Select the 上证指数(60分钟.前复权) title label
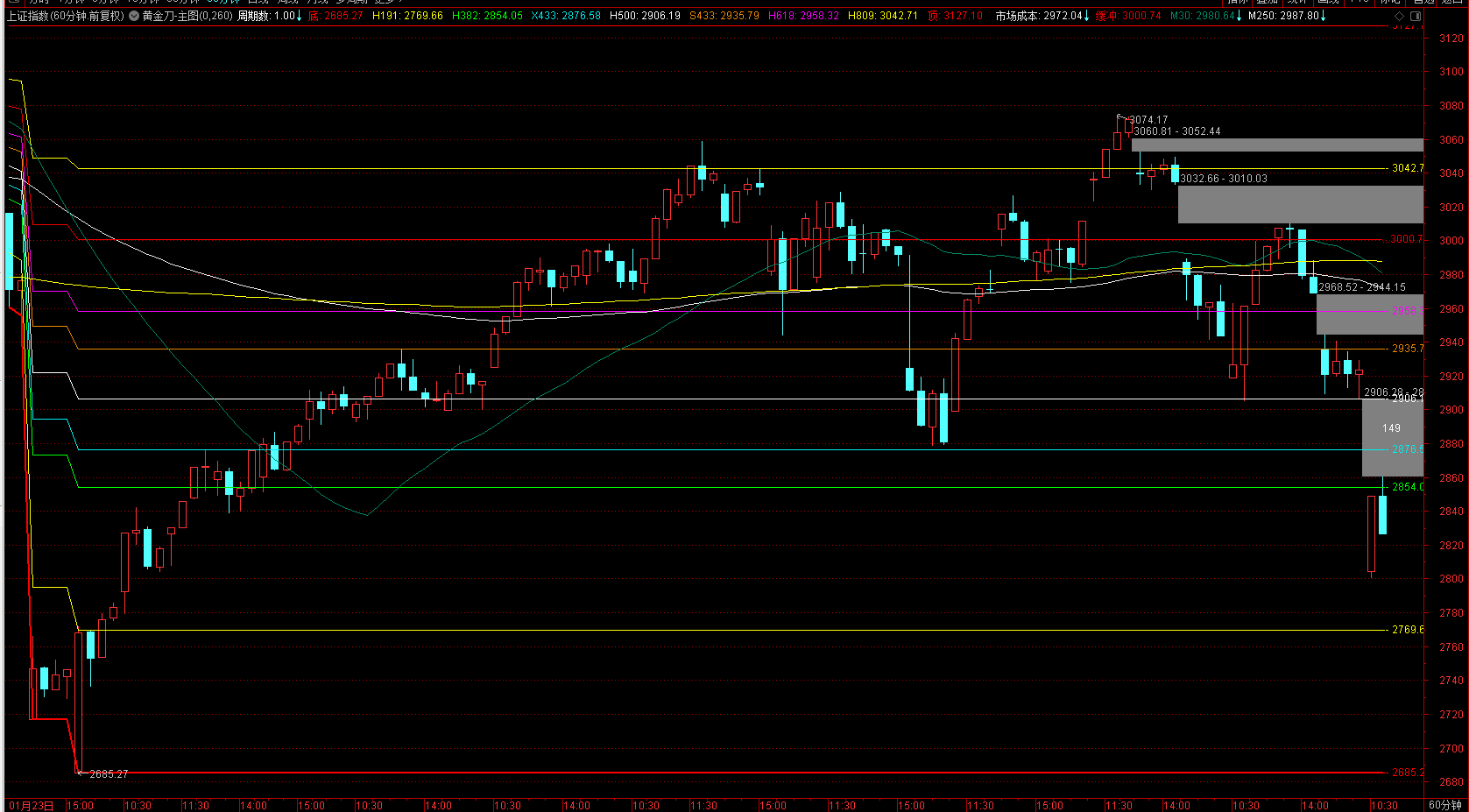This screenshot has height=812, width=1469. pos(65,16)
